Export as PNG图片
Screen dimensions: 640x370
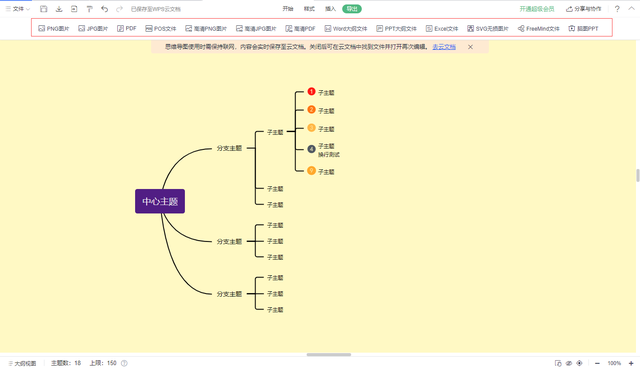(x=53, y=29)
